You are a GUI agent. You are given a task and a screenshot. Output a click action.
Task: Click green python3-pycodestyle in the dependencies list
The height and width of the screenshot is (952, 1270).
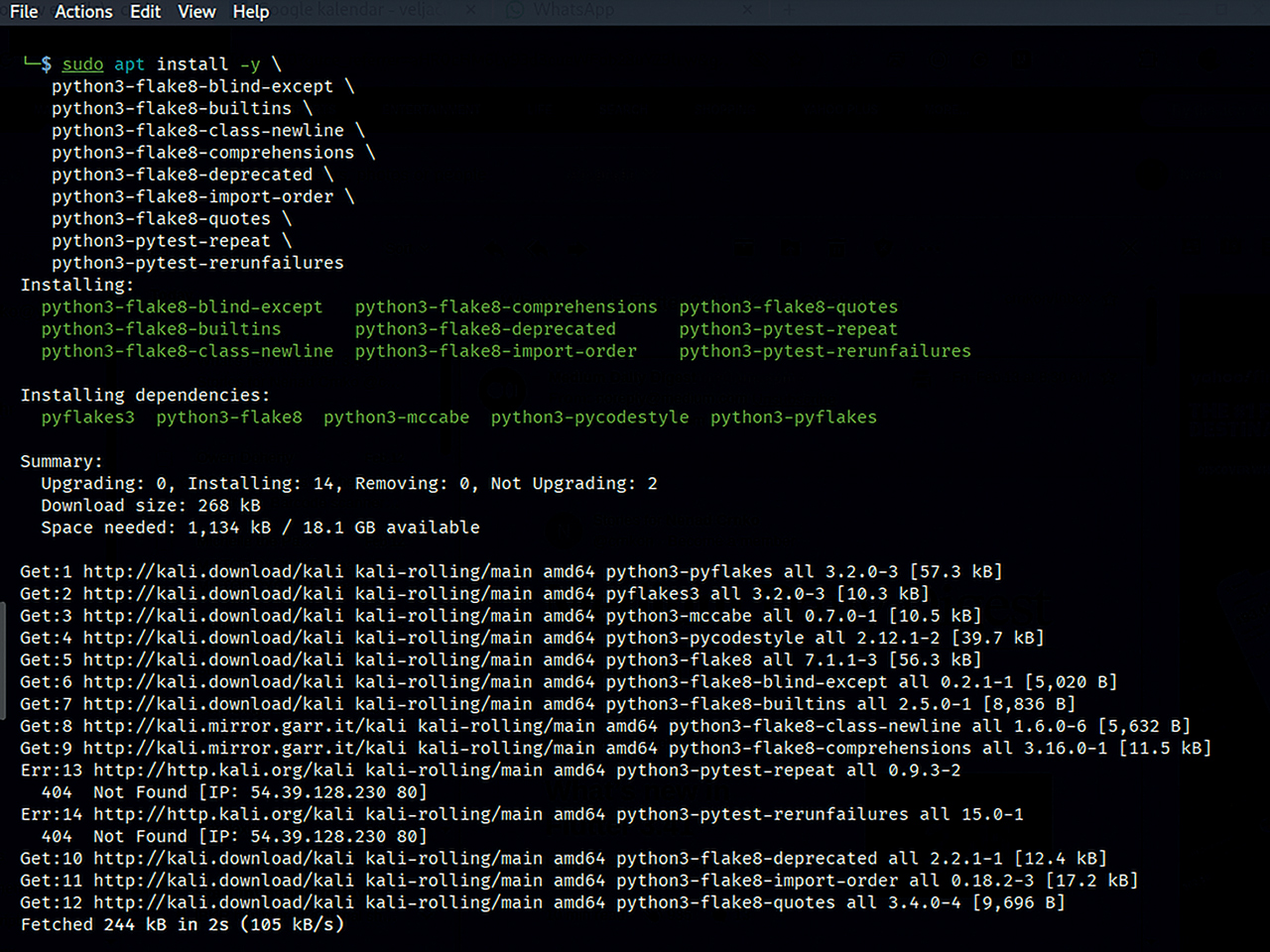click(589, 417)
